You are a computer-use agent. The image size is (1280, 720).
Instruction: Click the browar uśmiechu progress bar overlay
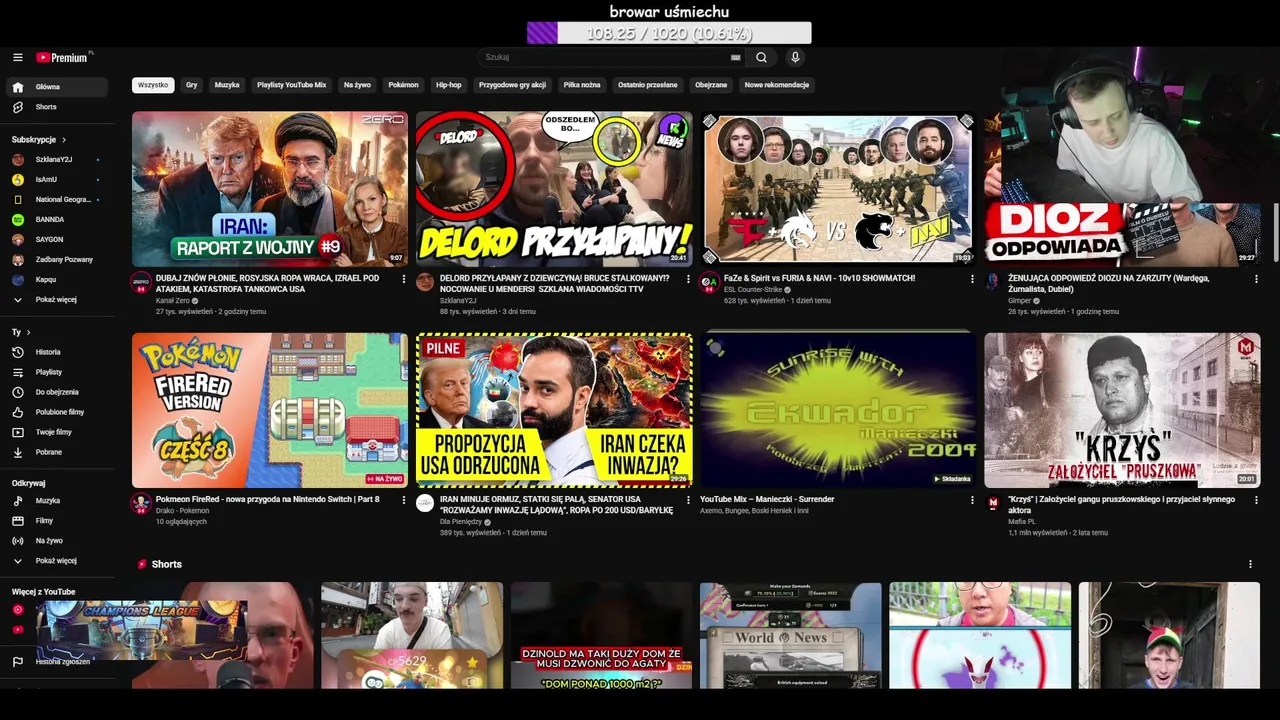(x=669, y=33)
